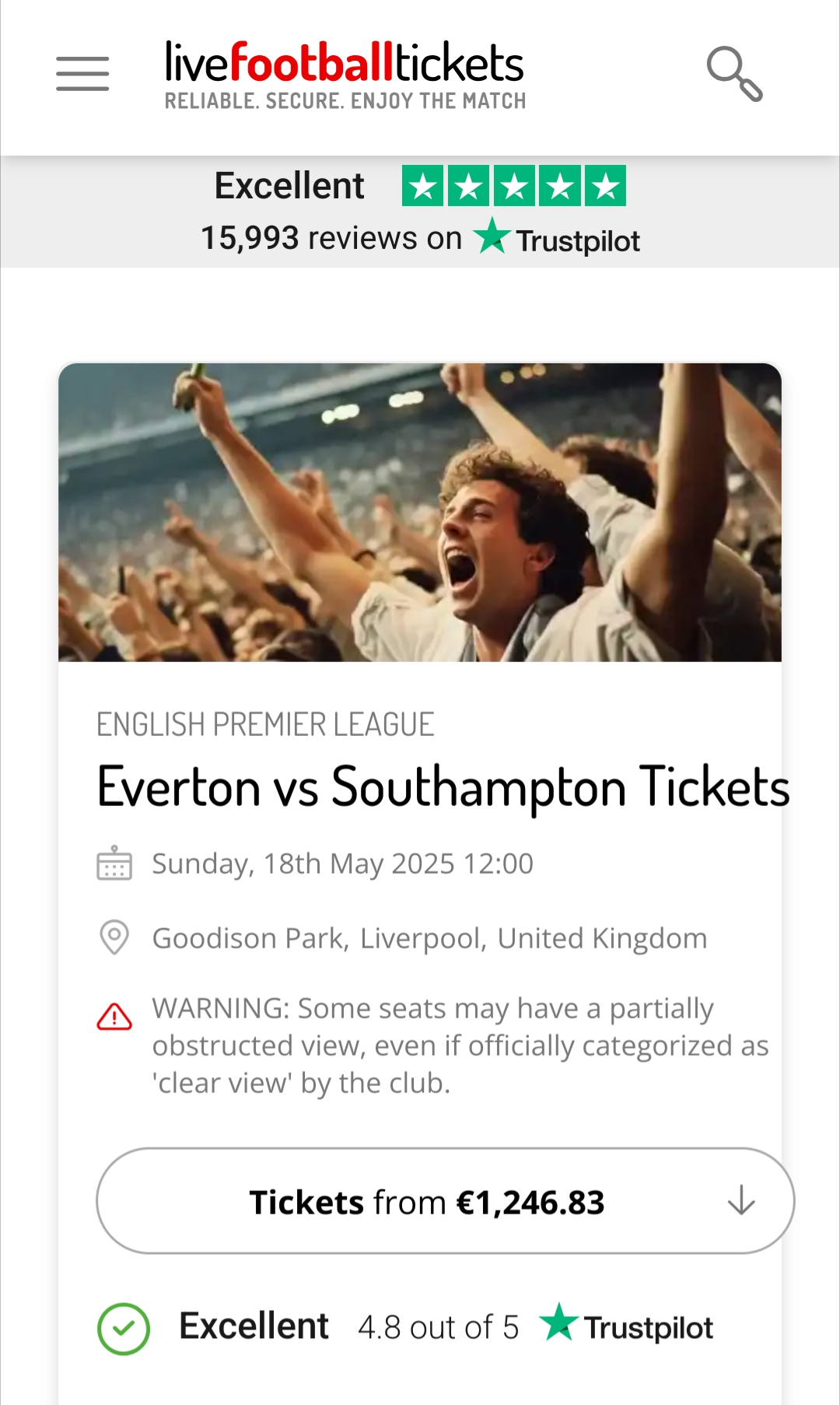Click the partially obstructed view warning text

(460, 1045)
